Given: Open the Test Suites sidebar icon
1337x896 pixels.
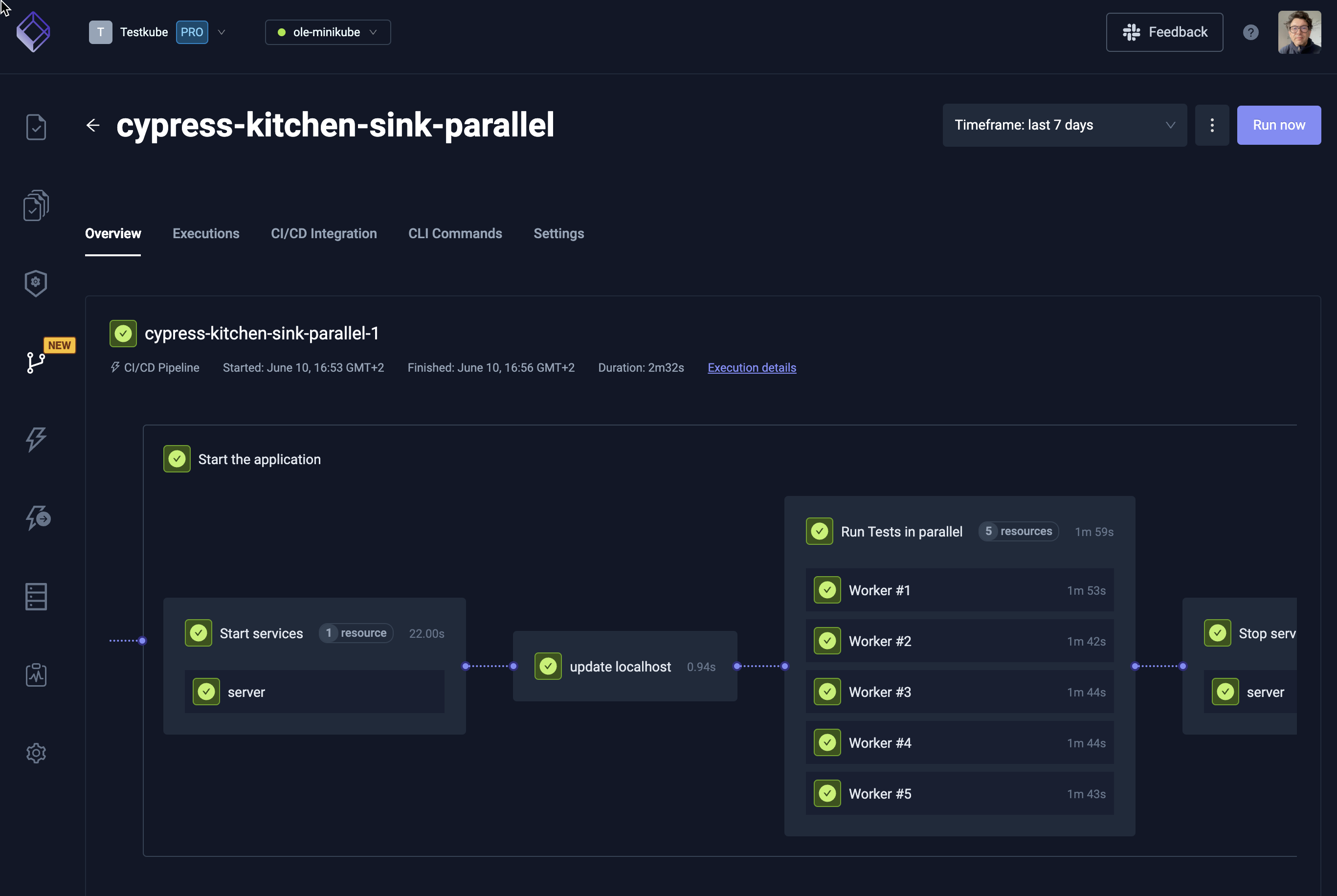Looking at the screenshot, I should click(x=36, y=205).
